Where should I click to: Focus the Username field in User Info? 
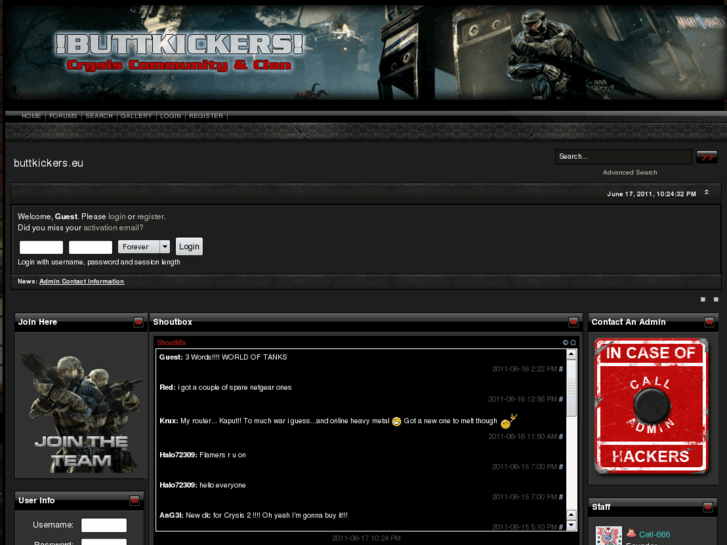click(x=104, y=525)
